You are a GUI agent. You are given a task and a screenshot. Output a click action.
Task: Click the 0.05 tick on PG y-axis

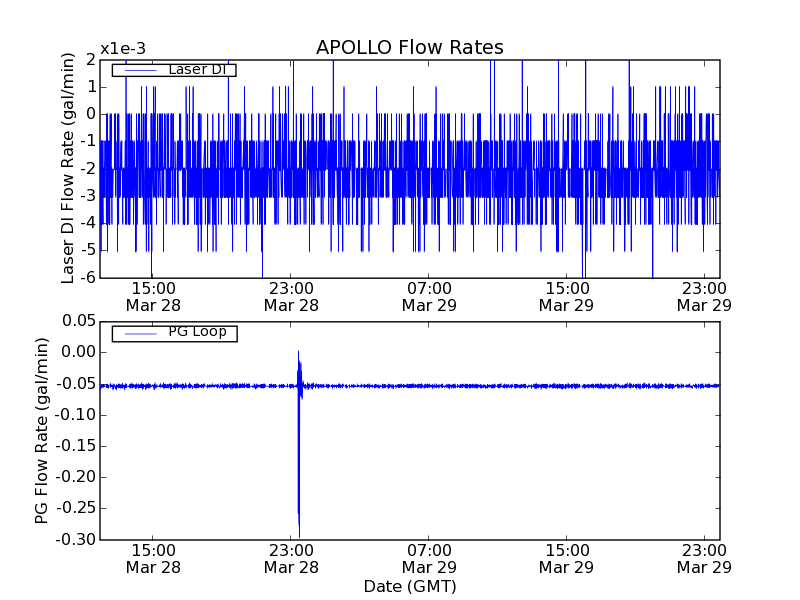(x=79, y=321)
